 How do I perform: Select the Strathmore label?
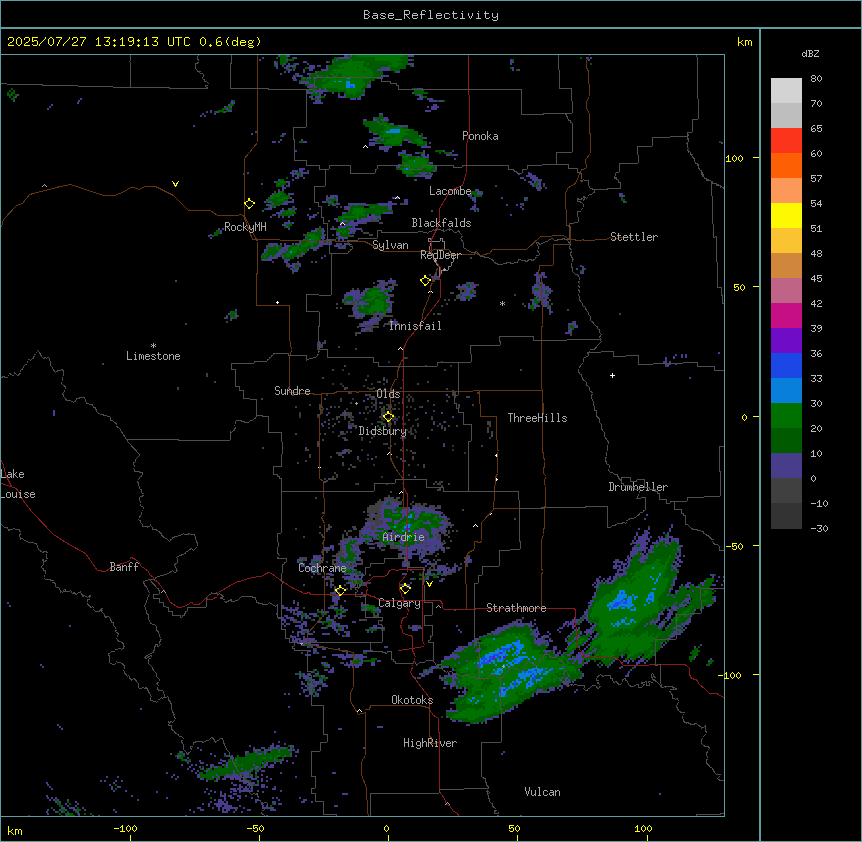[x=516, y=608]
